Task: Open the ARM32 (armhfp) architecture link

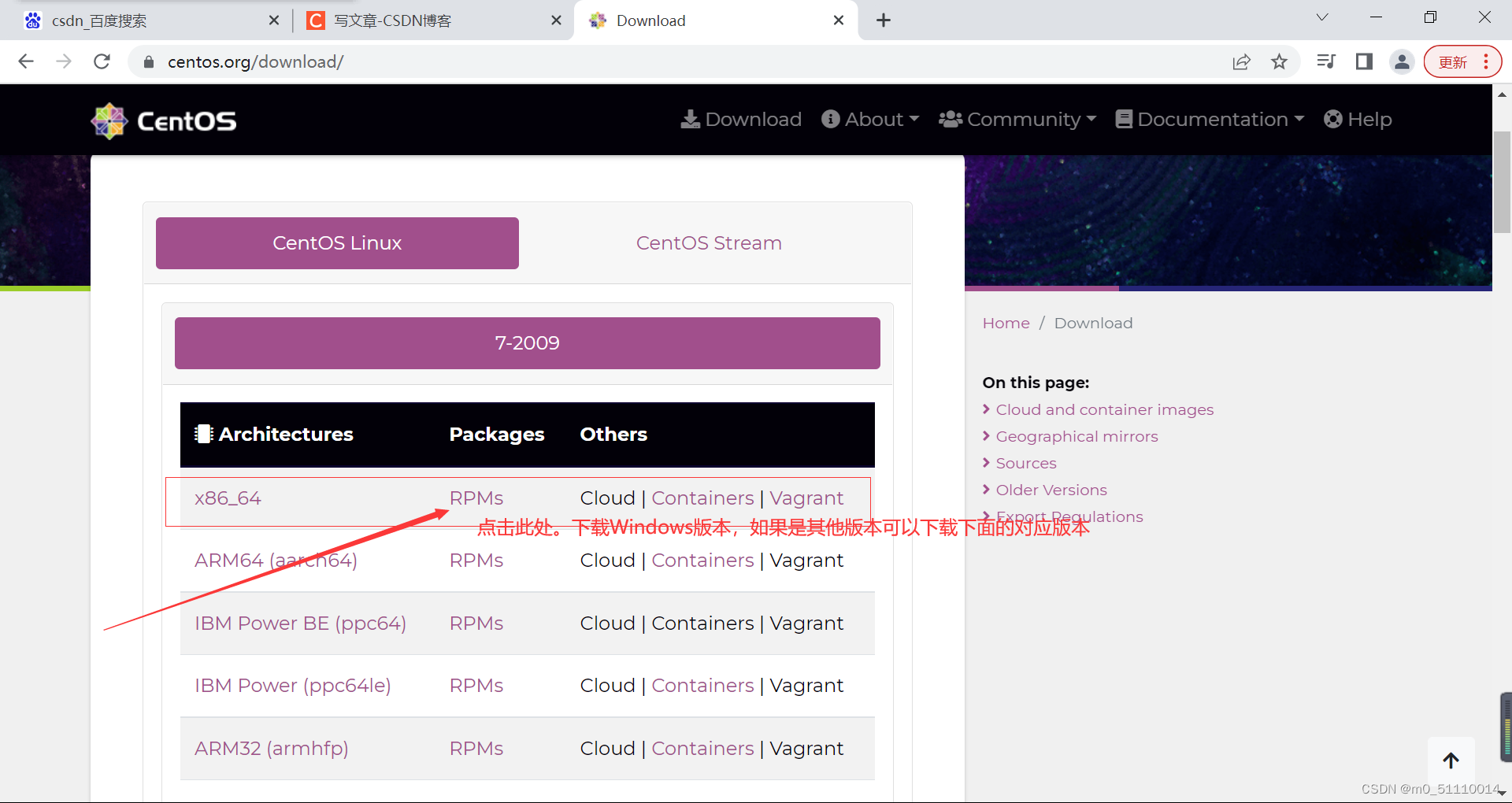Action: click(272, 749)
